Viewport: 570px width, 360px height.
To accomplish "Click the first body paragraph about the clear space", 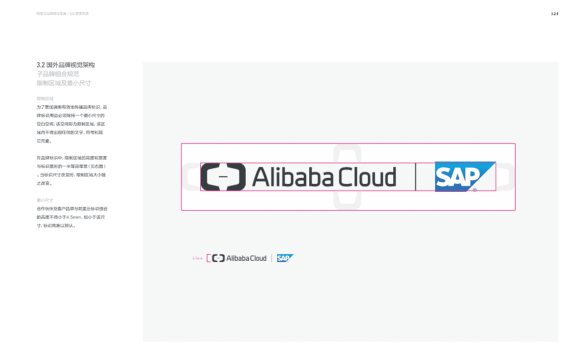I will pos(72,124).
